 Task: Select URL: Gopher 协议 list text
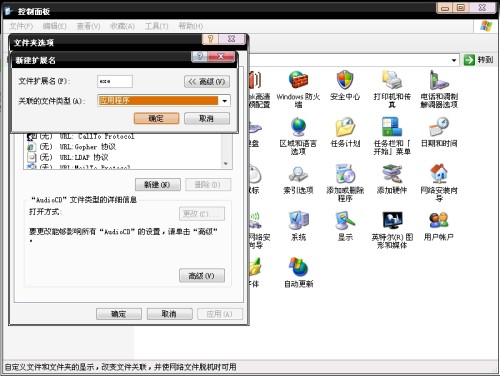point(88,147)
